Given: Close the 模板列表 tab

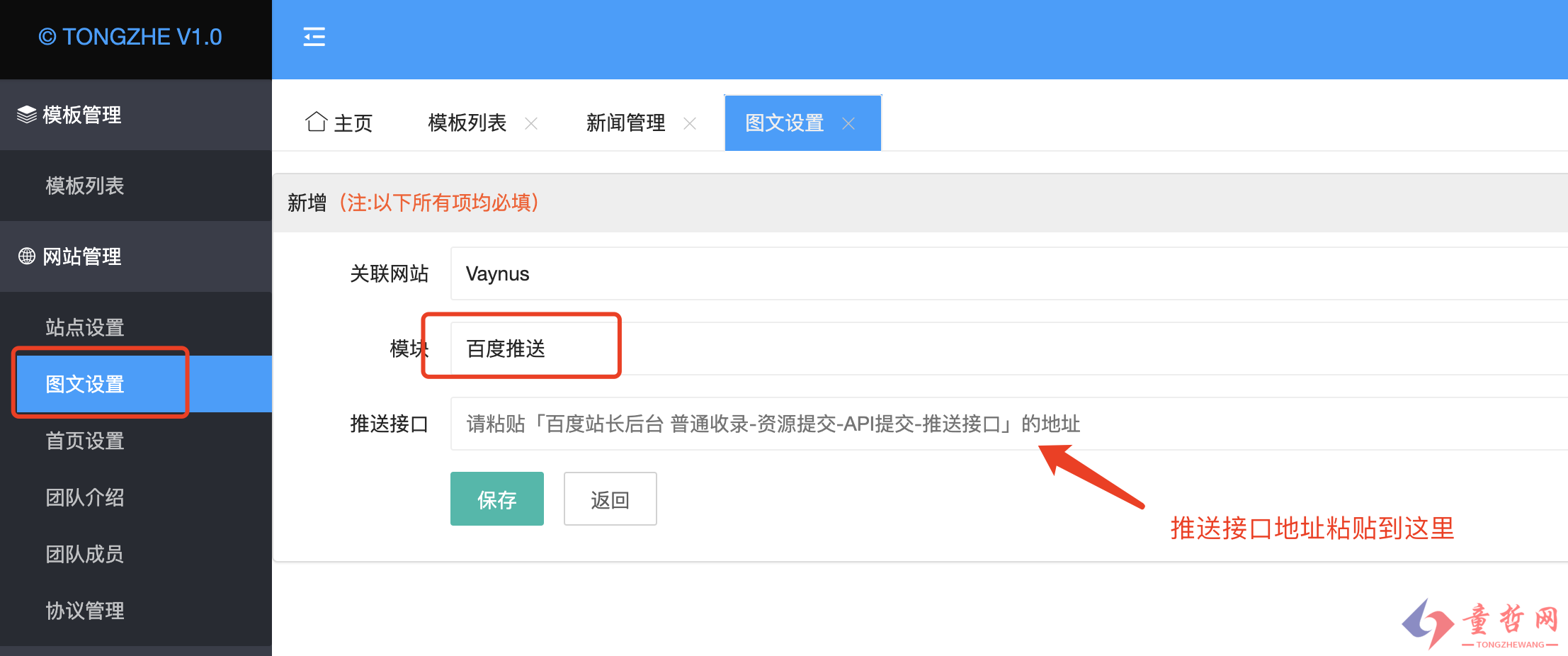Looking at the screenshot, I should 531,123.
